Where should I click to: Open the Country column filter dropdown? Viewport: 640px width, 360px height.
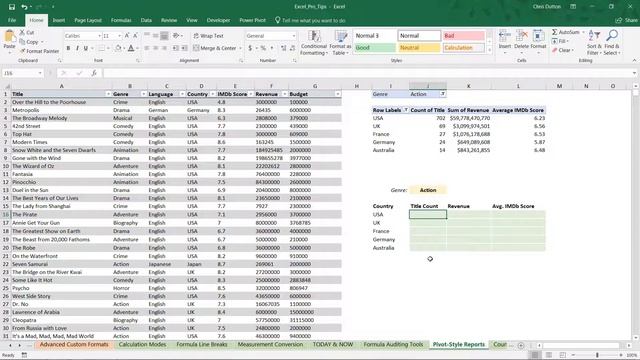pos(213,94)
